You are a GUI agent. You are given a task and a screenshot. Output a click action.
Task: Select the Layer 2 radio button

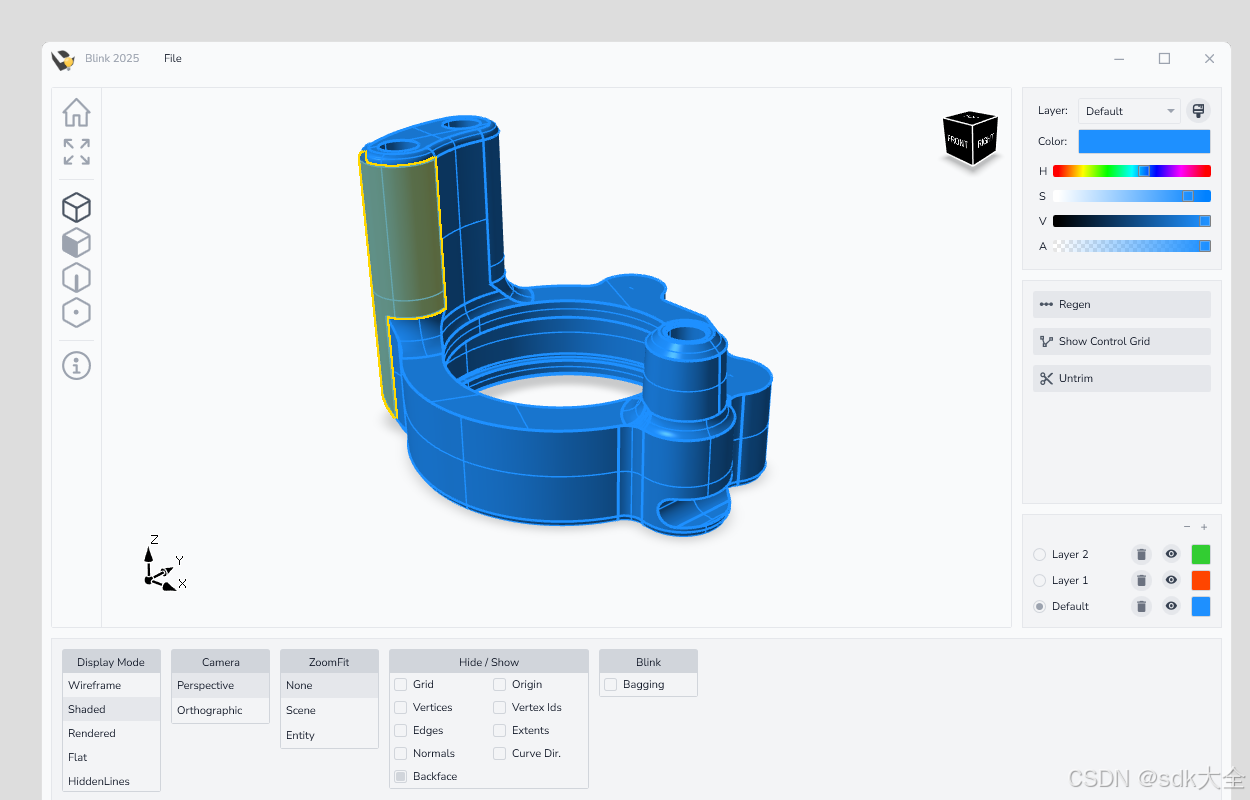(x=1040, y=554)
